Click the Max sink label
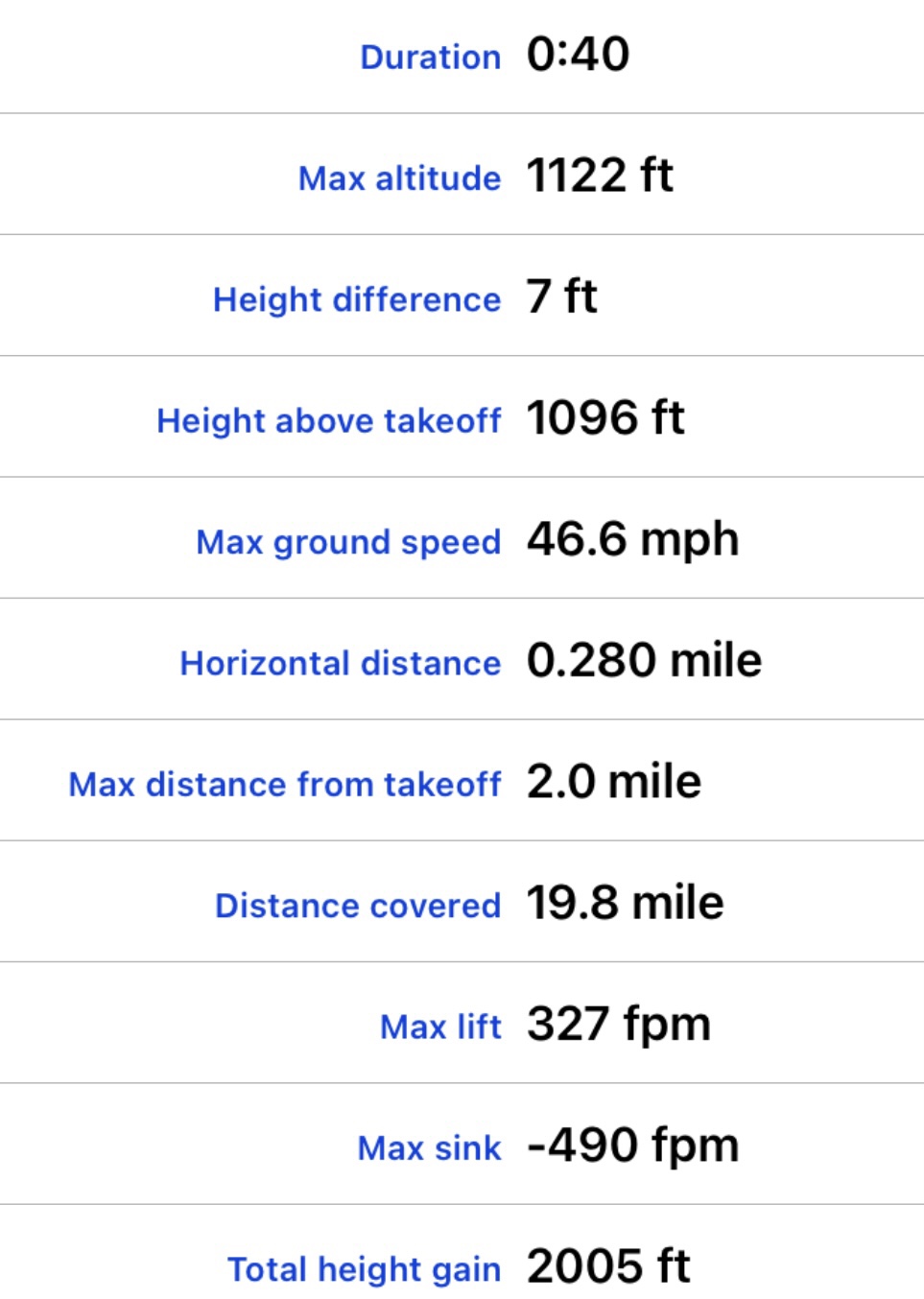 (429, 1147)
